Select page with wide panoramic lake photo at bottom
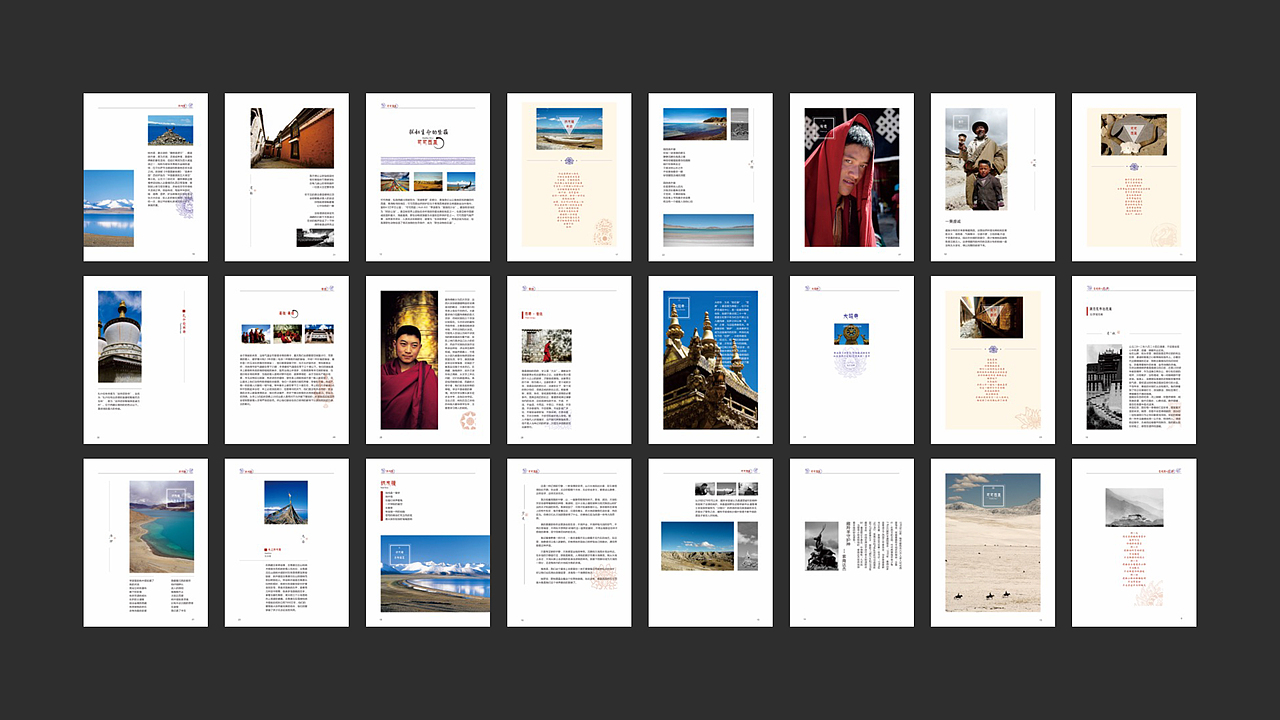This screenshot has height=720, width=1280. point(711,178)
